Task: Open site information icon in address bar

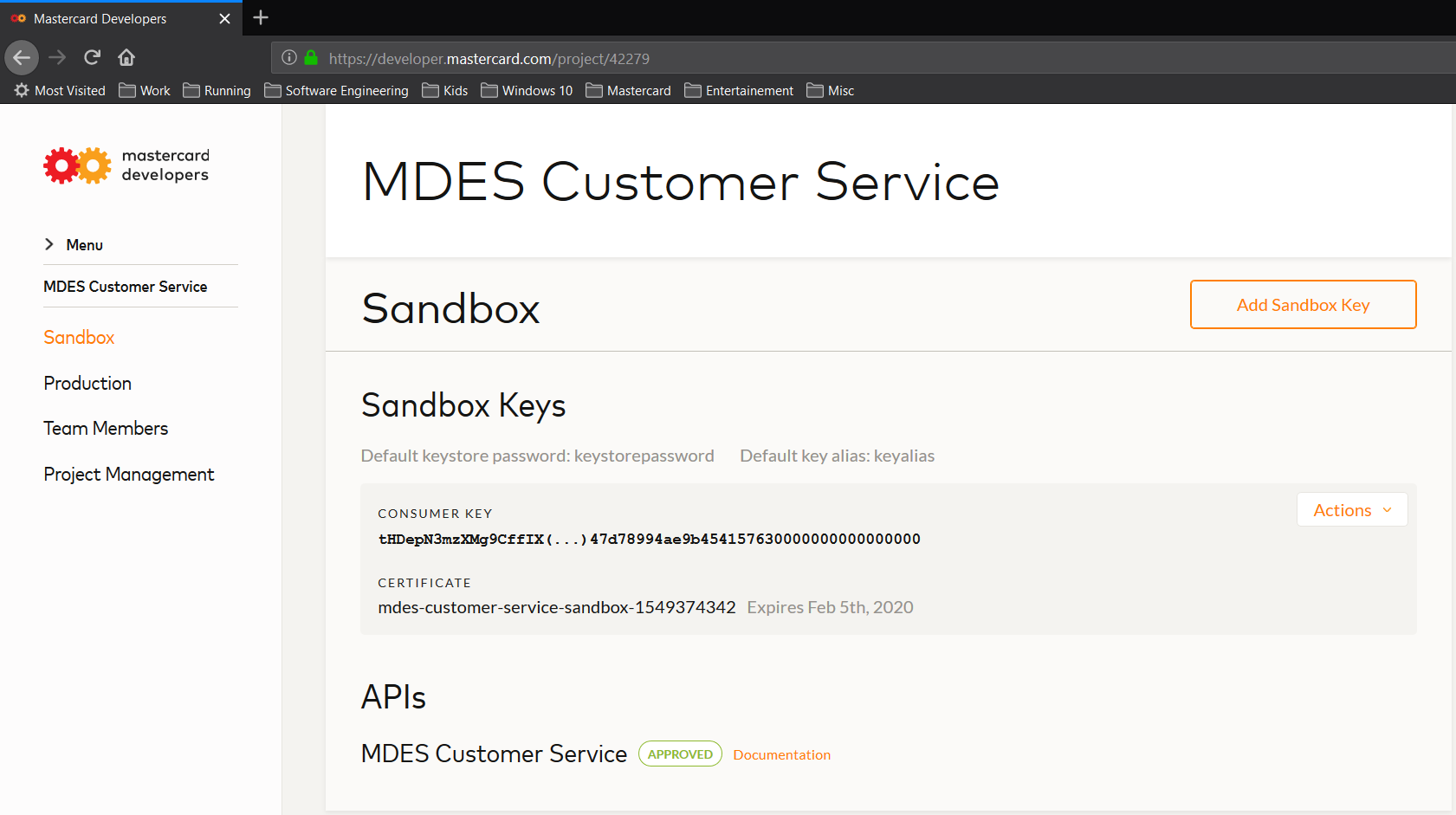Action: click(289, 58)
